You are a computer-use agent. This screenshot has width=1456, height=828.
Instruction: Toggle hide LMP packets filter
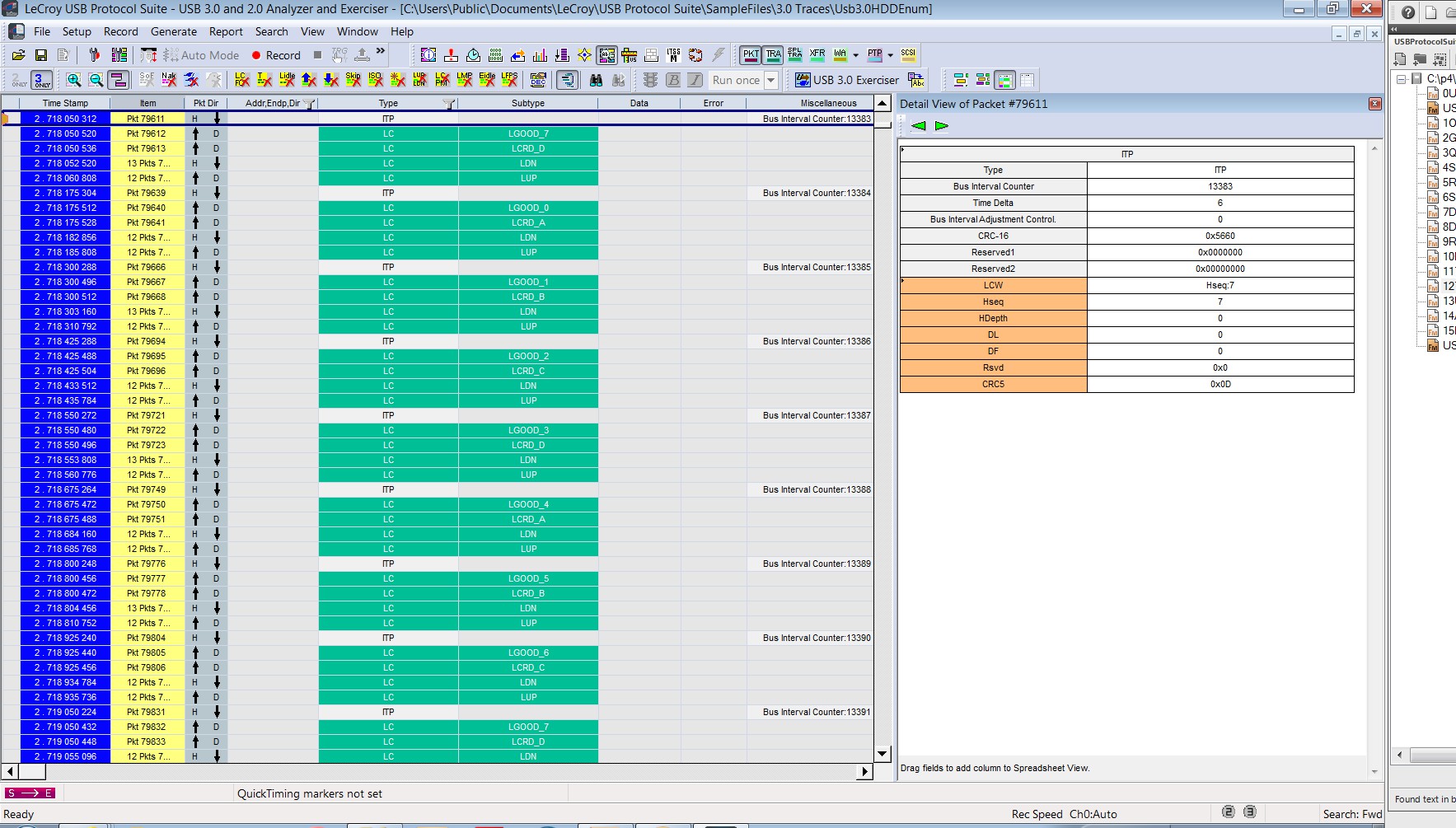coord(464,80)
